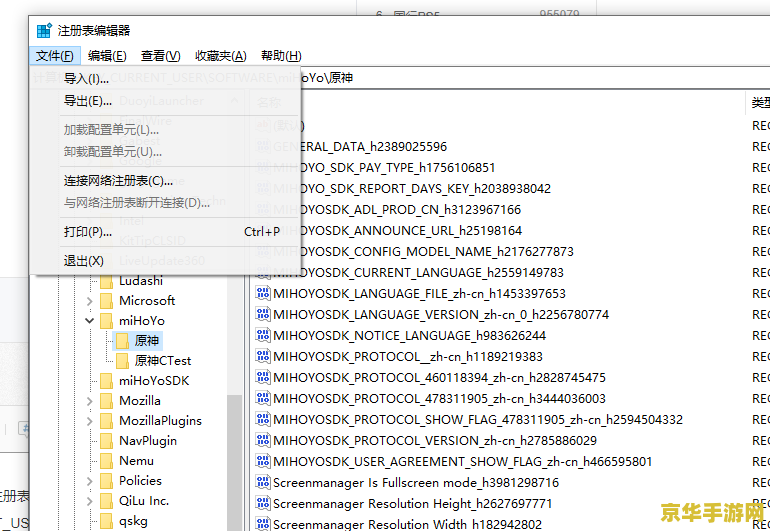This screenshot has height=531, width=770.
Task: Select tree item labeled NavPlugin
Action: (x=148, y=441)
